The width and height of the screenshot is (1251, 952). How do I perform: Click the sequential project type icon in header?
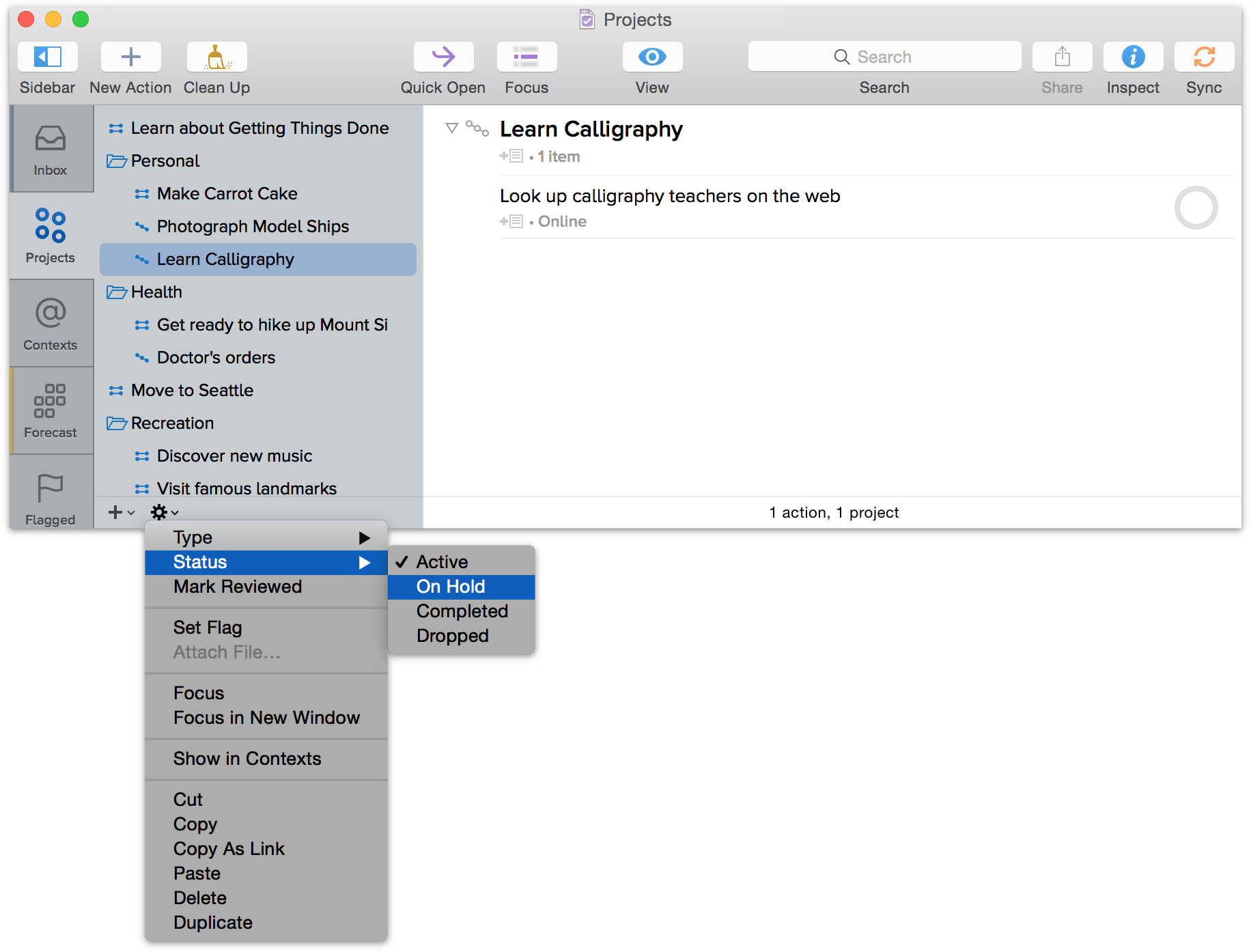(x=477, y=128)
